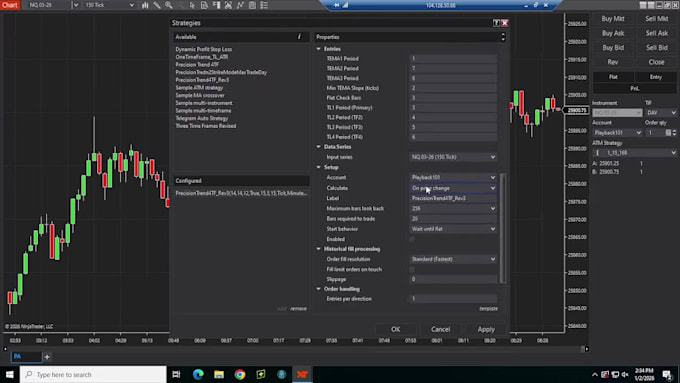Open the 150 Tick interval dropdown
The image size is (680, 383).
(109, 5)
